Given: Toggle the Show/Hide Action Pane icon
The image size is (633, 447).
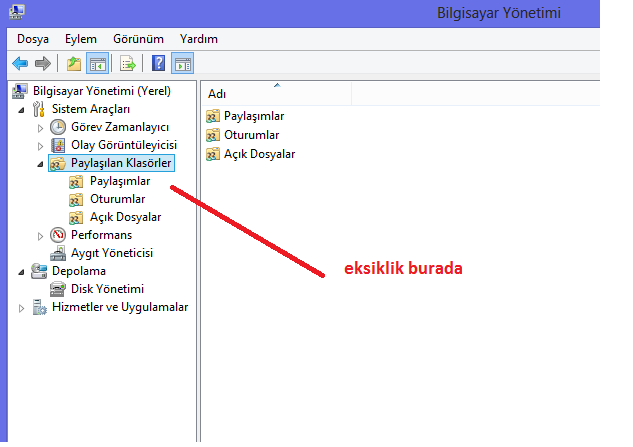Looking at the screenshot, I should (182, 63).
